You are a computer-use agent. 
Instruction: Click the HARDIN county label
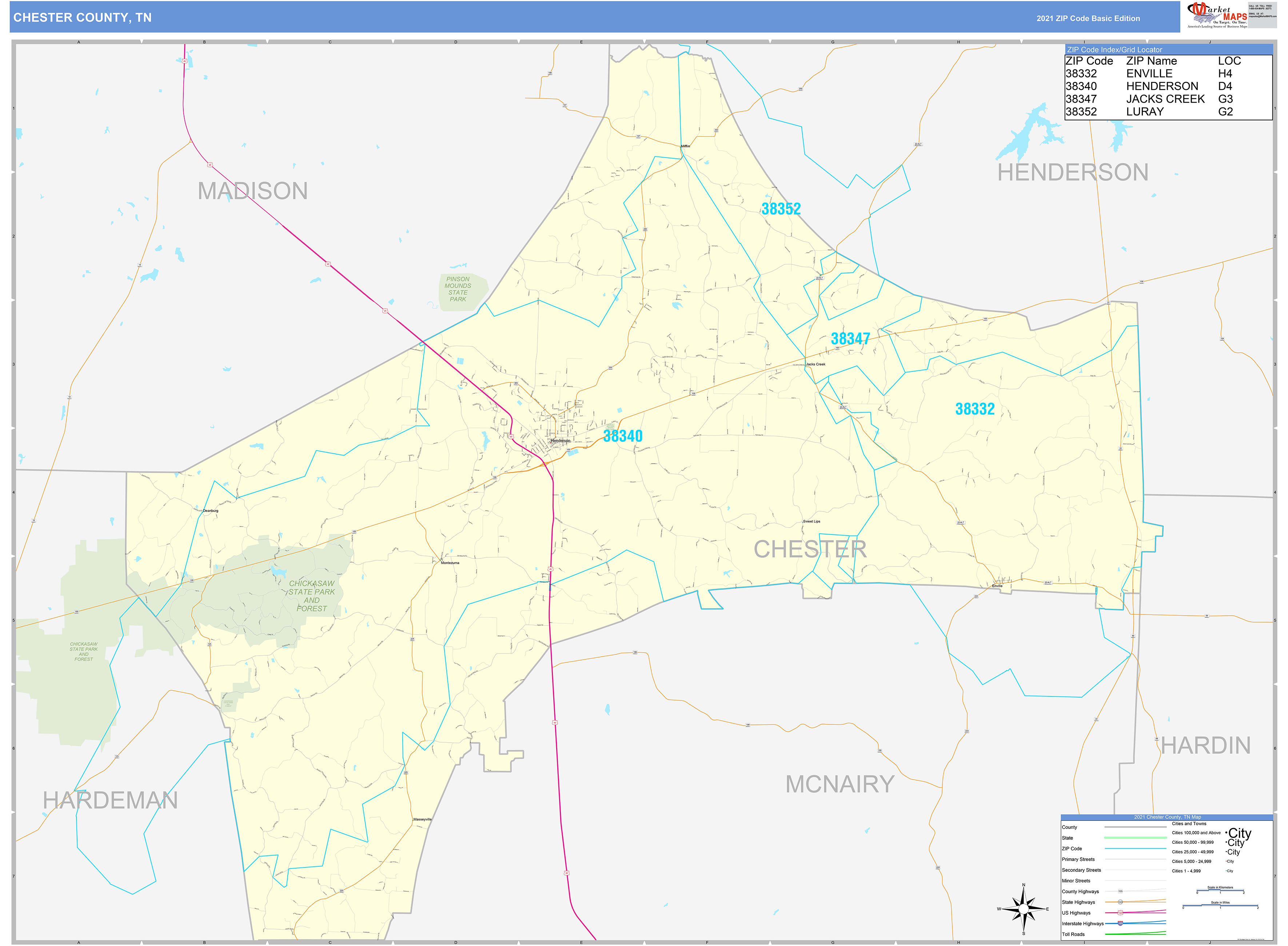(x=1205, y=746)
